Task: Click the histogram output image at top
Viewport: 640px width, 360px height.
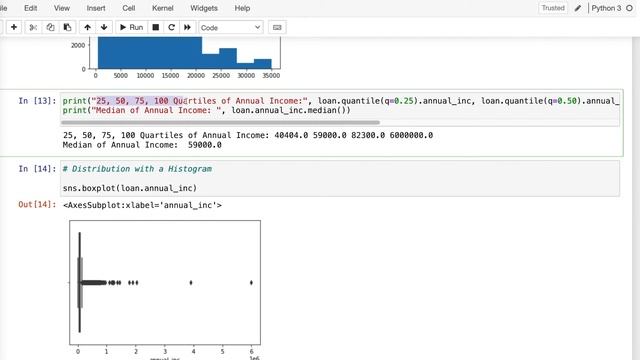Action: (x=176, y=58)
